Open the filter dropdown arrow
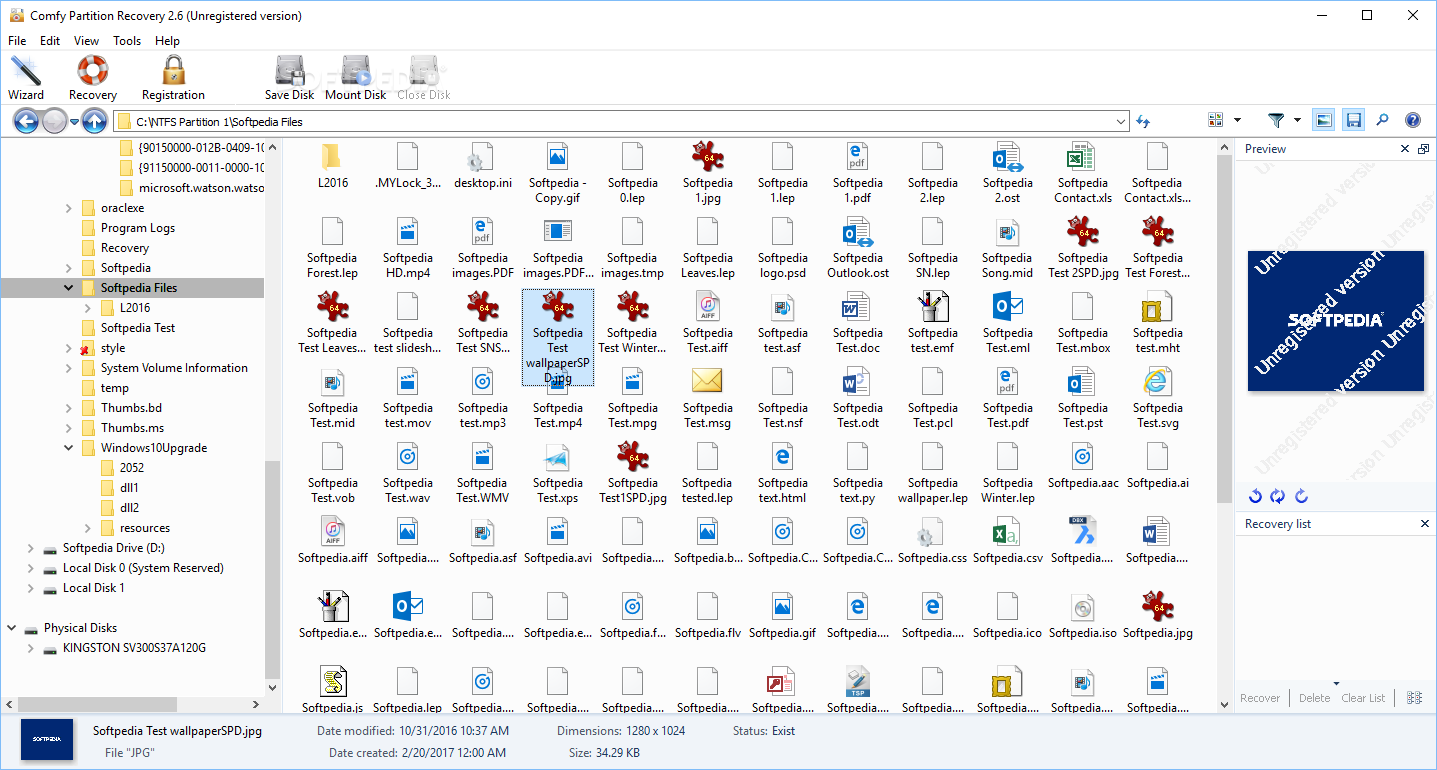The width and height of the screenshot is (1437, 770). [x=1297, y=121]
